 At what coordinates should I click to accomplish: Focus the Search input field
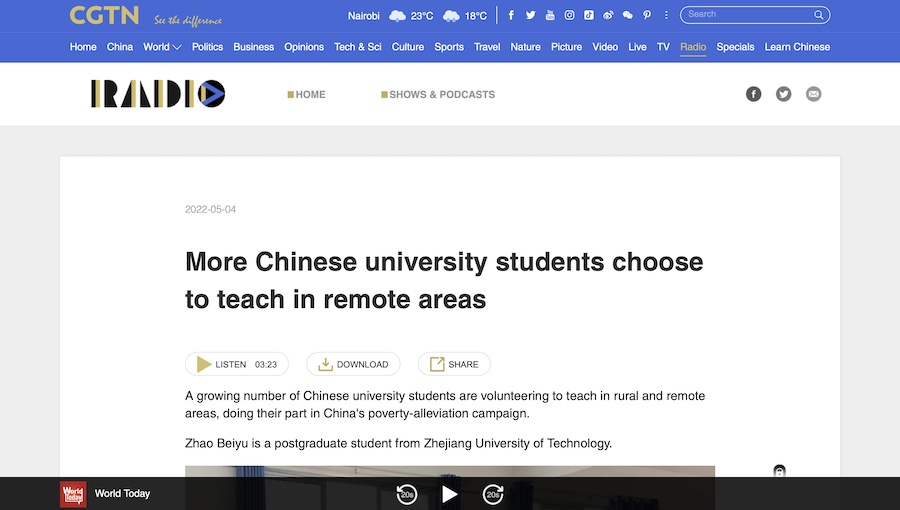(x=748, y=15)
